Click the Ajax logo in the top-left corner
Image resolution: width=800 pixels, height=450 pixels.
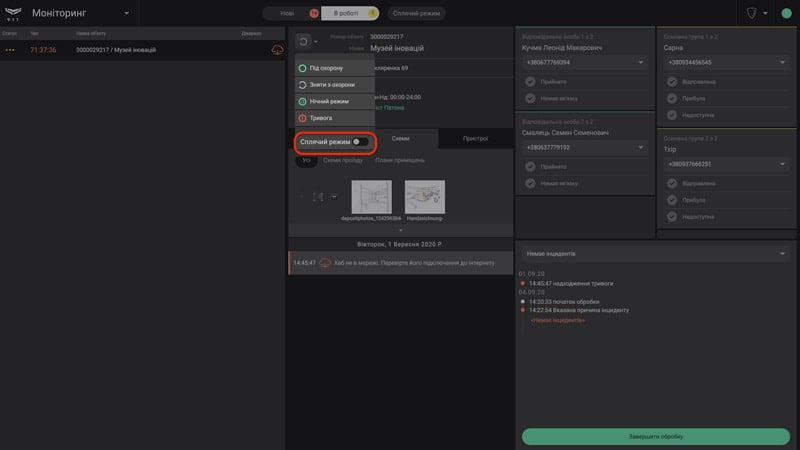point(13,13)
